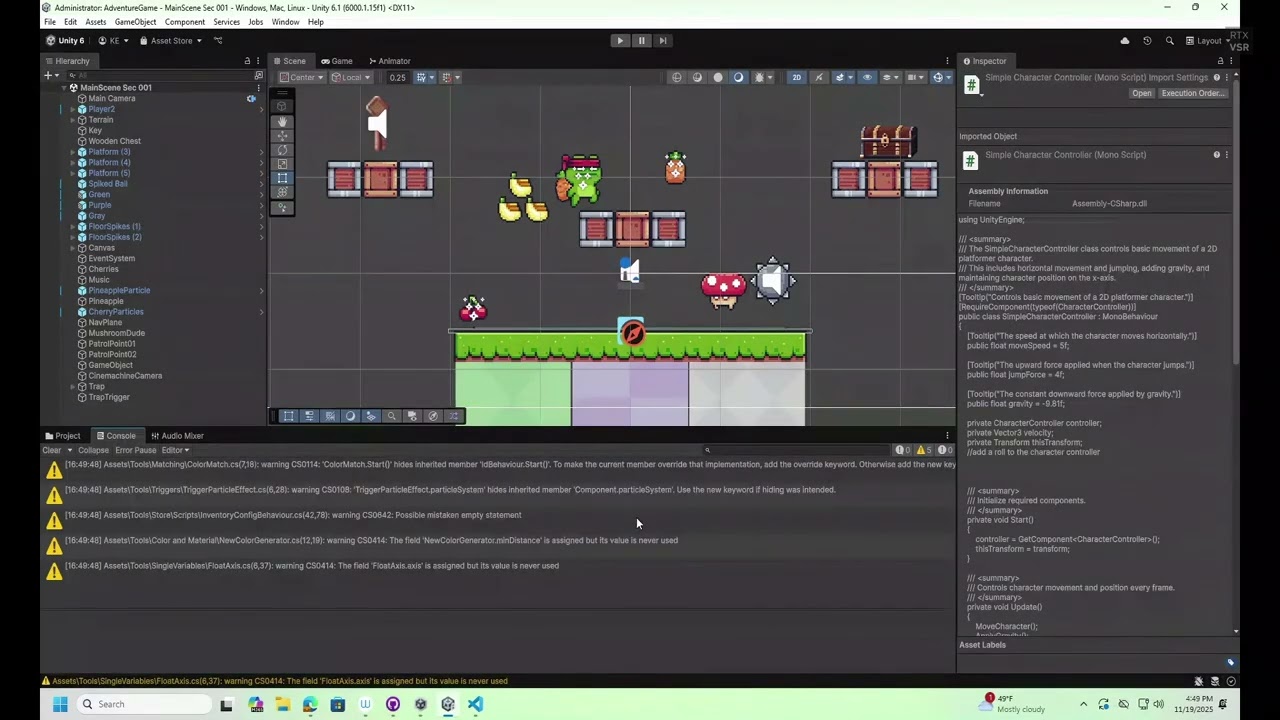This screenshot has width=1280, height=720.
Task: Toggle Error Pause in the Console
Action: pos(135,450)
